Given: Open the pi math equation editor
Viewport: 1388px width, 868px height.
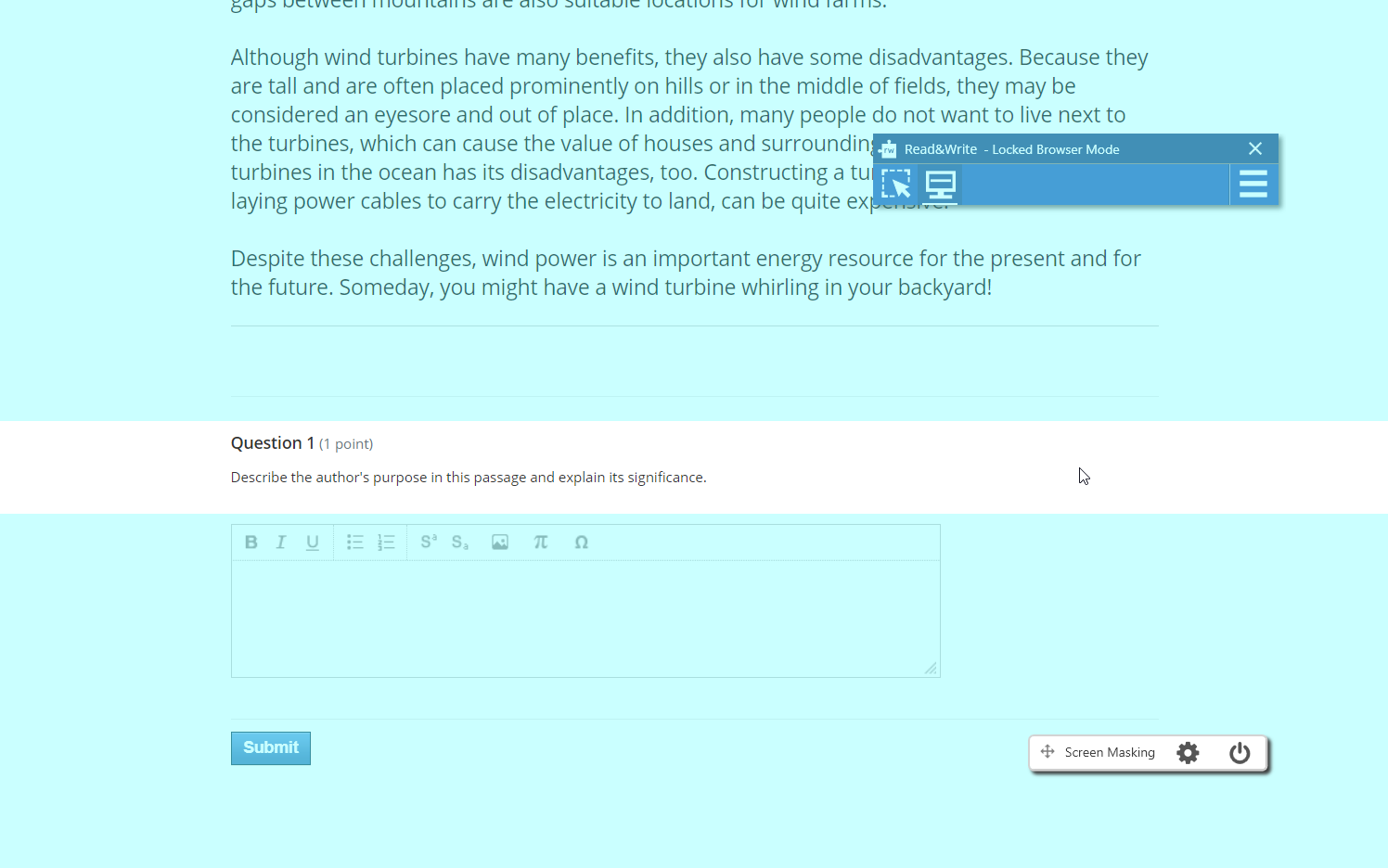Looking at the screenshot, I should 541,542.
